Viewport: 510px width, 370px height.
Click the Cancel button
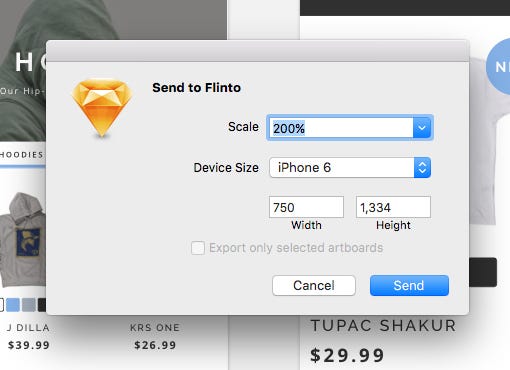tap(314, 285)
